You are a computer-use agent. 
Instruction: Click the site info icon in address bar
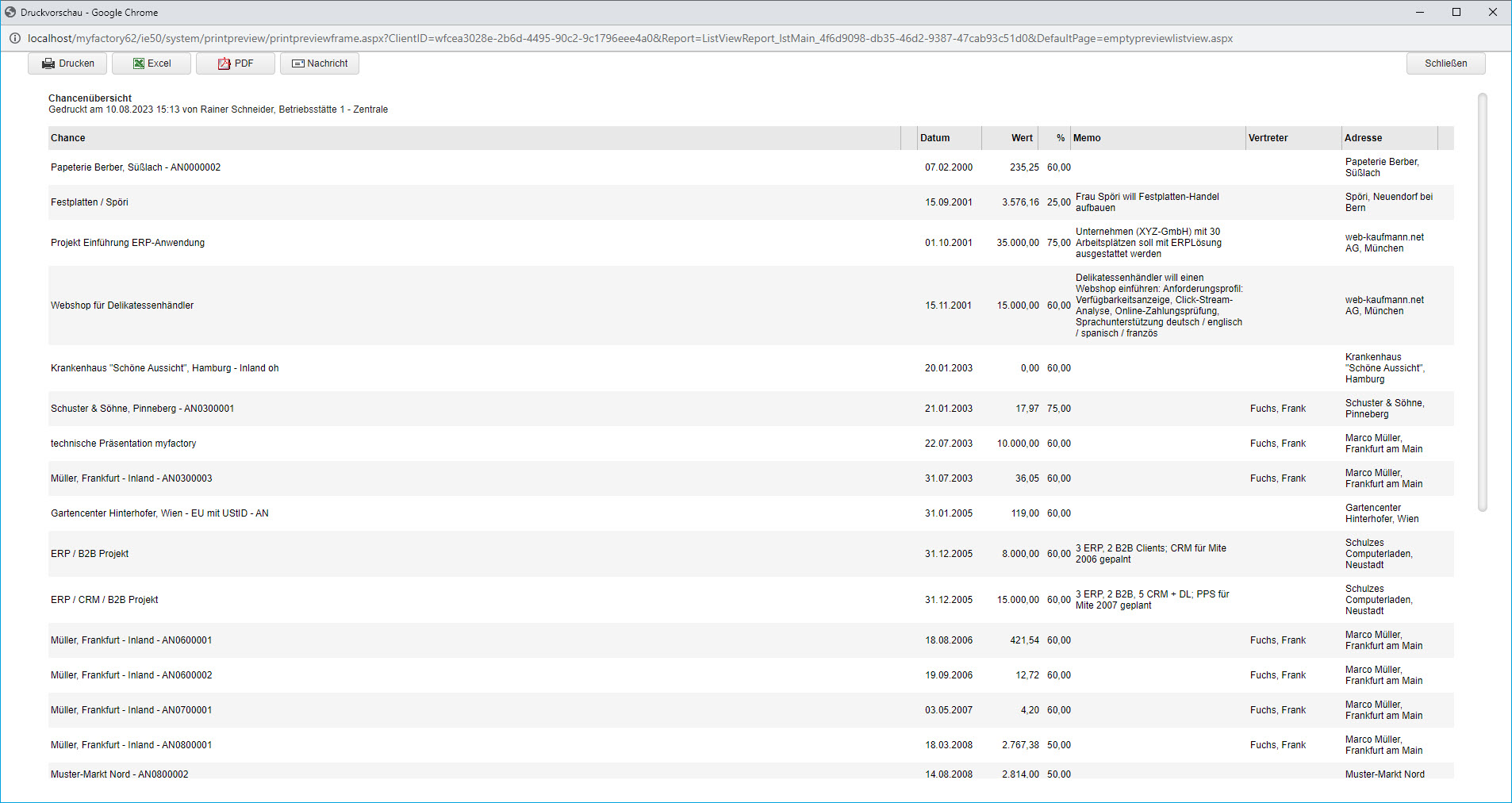coord(14,38)
